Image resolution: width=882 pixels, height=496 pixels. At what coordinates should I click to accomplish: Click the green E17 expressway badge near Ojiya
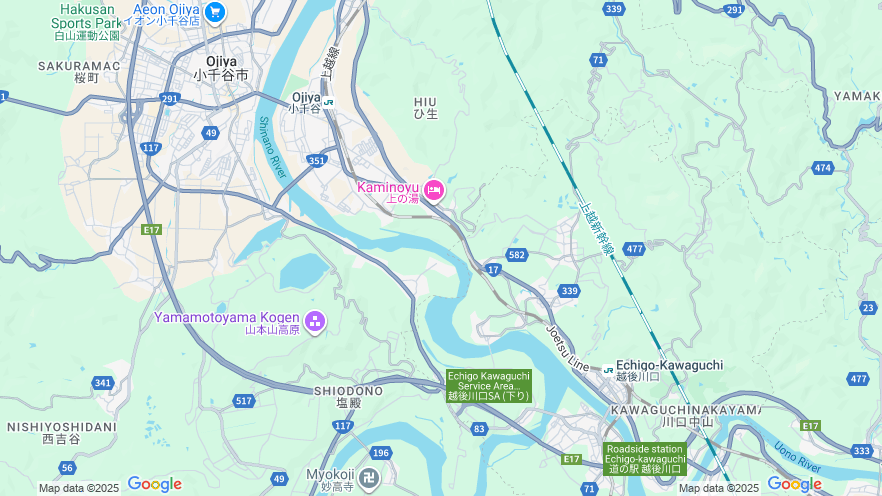tap(151, 229)
